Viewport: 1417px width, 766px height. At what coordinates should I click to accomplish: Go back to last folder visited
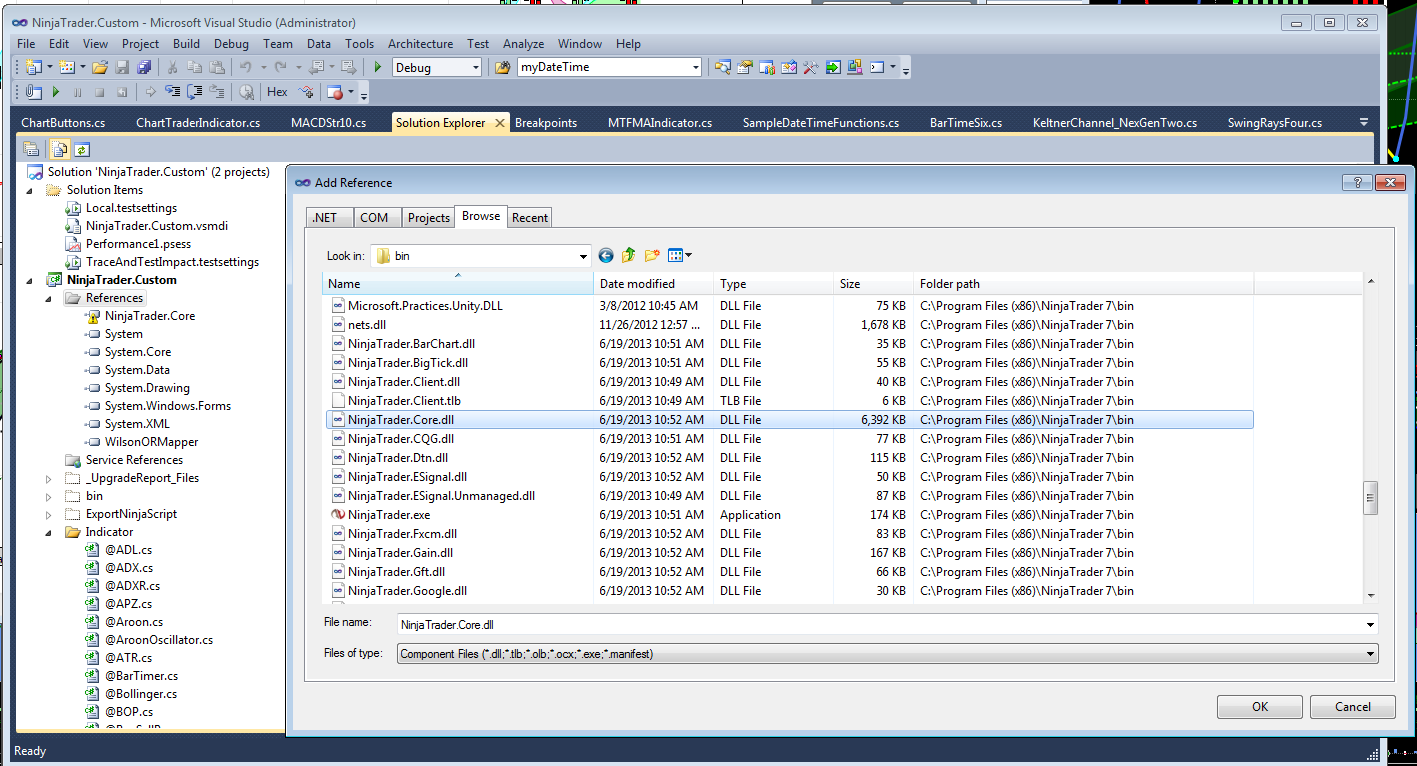click(x=605, y=256)
